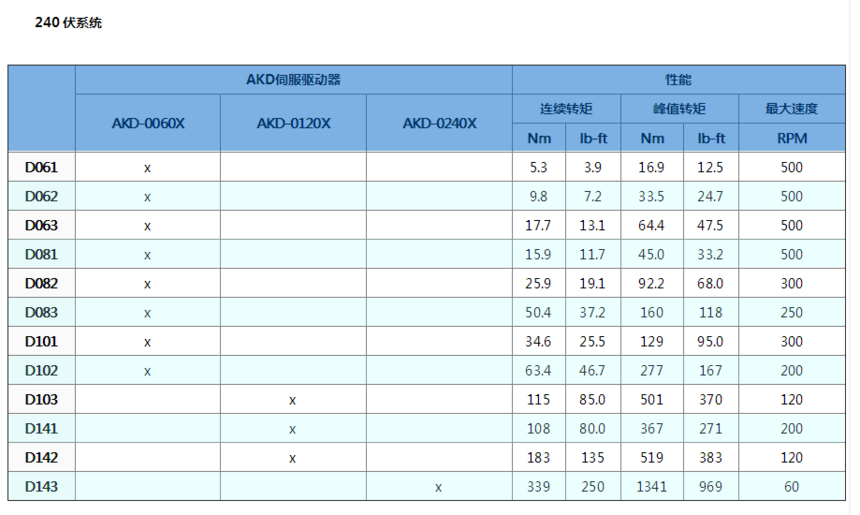860x515 pixels.
Task: Select row label D101
Action: point(41,342)
